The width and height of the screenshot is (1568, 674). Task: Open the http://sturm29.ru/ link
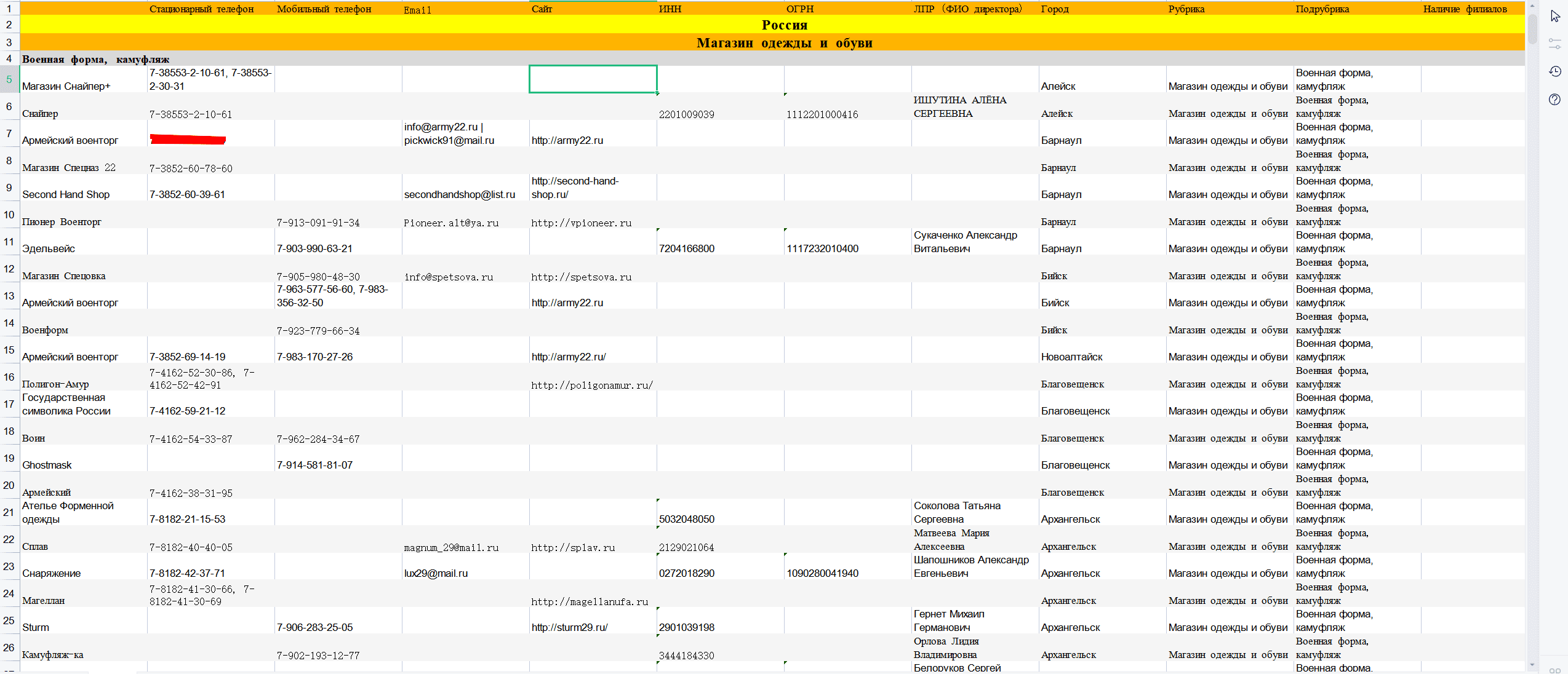570,628
